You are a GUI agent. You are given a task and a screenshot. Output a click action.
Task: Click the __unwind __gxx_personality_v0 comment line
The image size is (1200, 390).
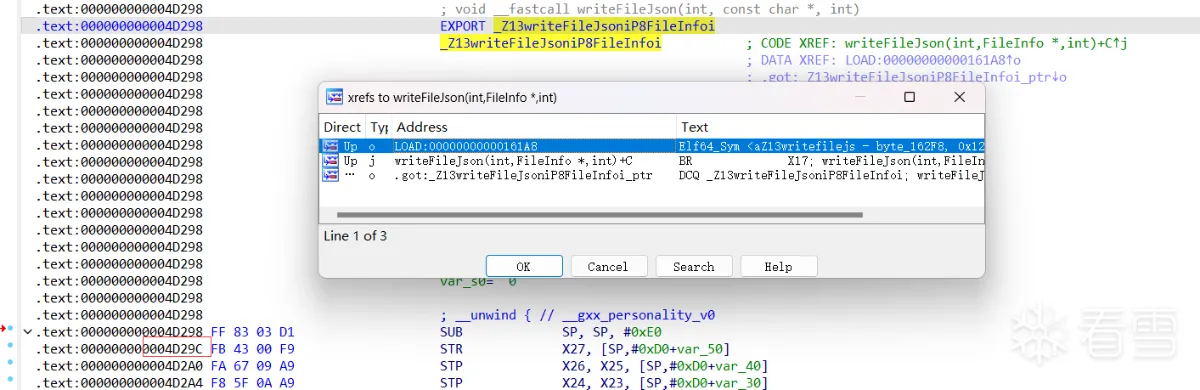tap(577, 314)
